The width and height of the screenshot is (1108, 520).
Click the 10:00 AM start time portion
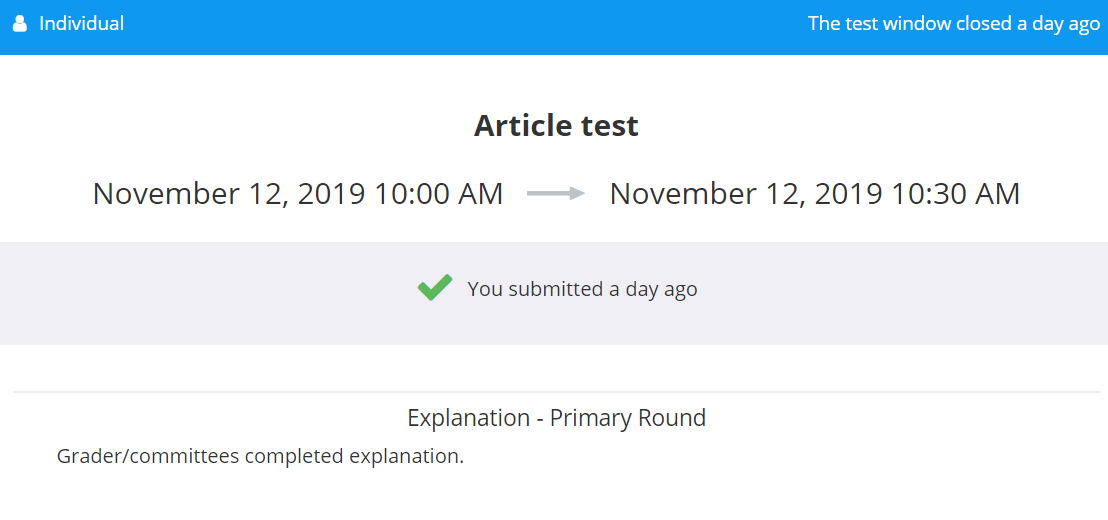[x=438, y=194]
